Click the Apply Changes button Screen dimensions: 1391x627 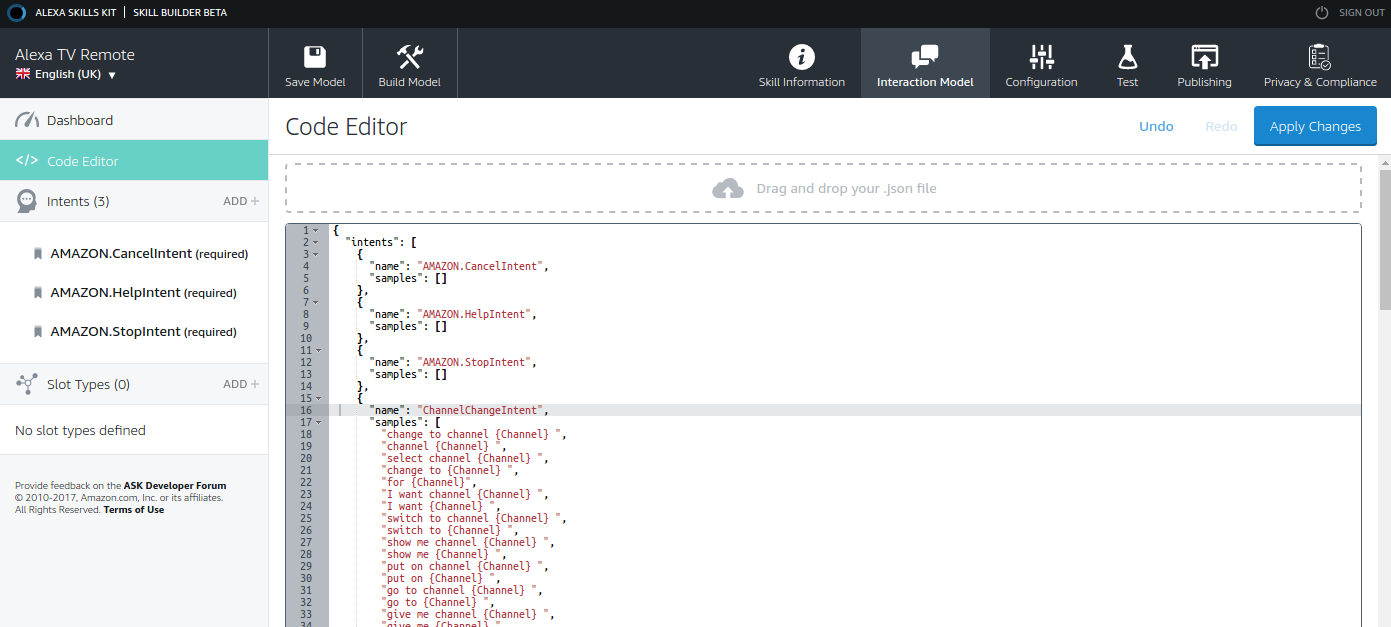1315,126
